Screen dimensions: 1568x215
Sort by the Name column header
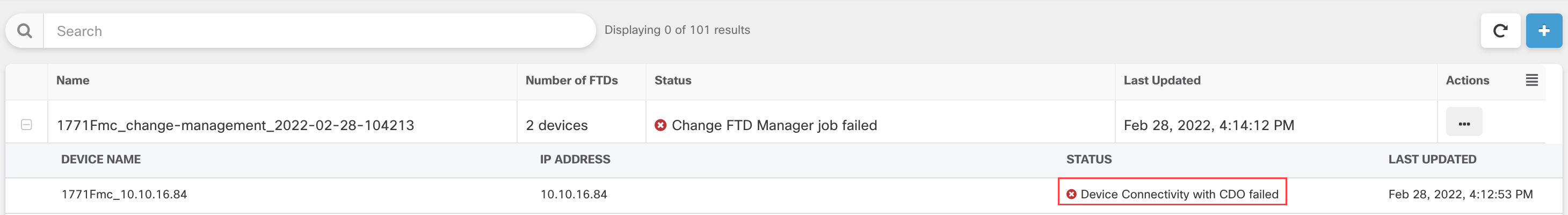click(x=72, y=81)
